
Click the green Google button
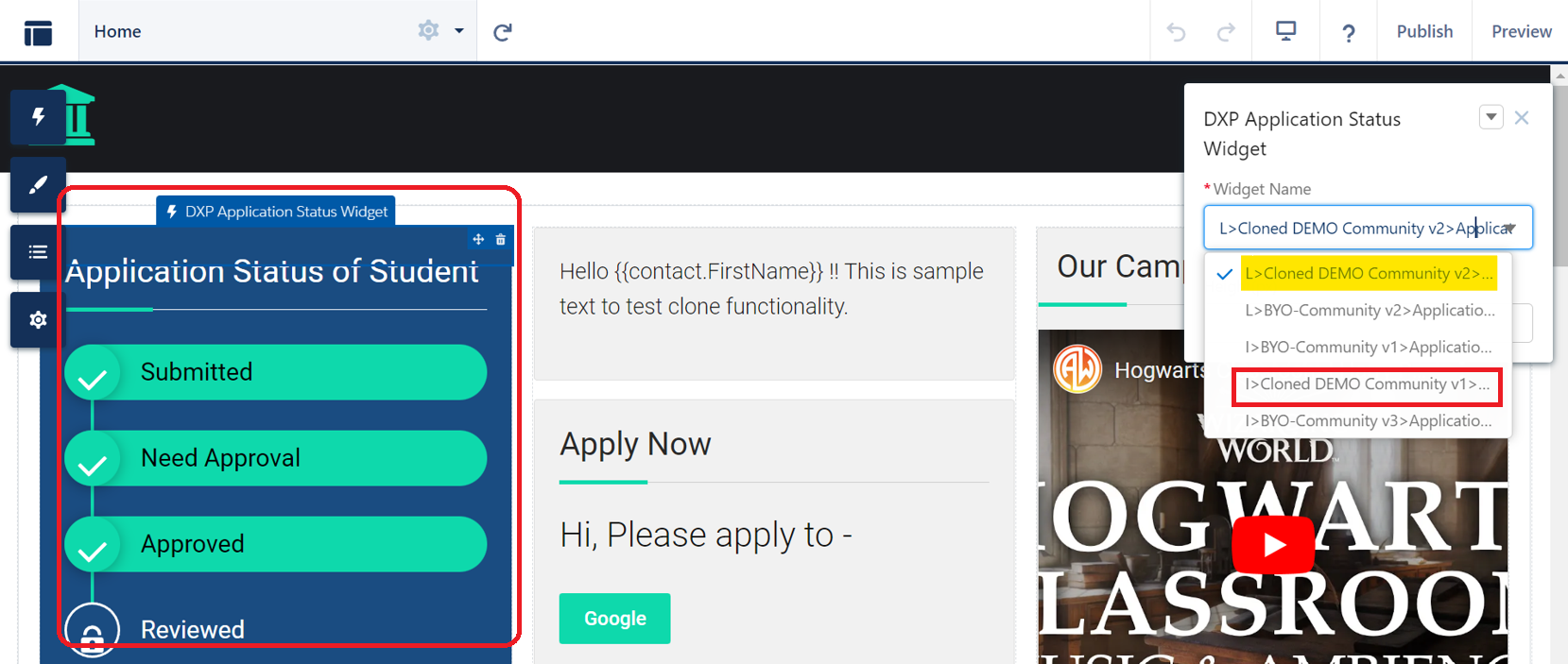click(x=614, y=619)
